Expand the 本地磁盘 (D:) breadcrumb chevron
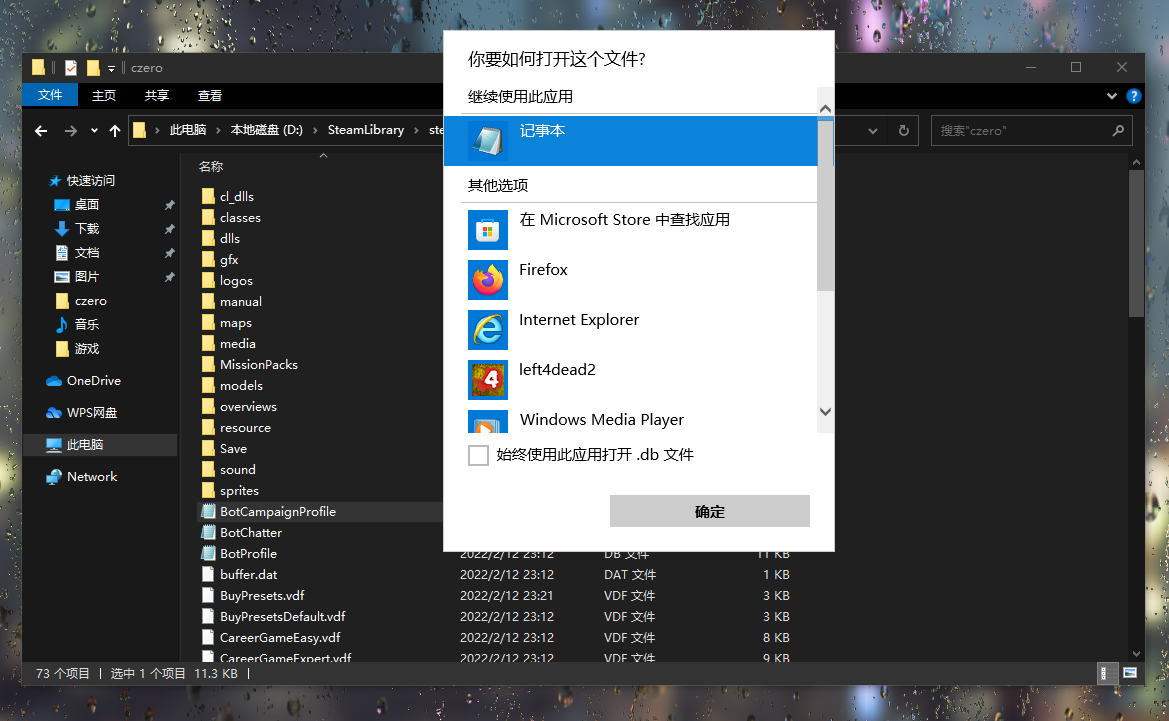The height and width of the screenshot is (721, 1169). pos(315,130)
